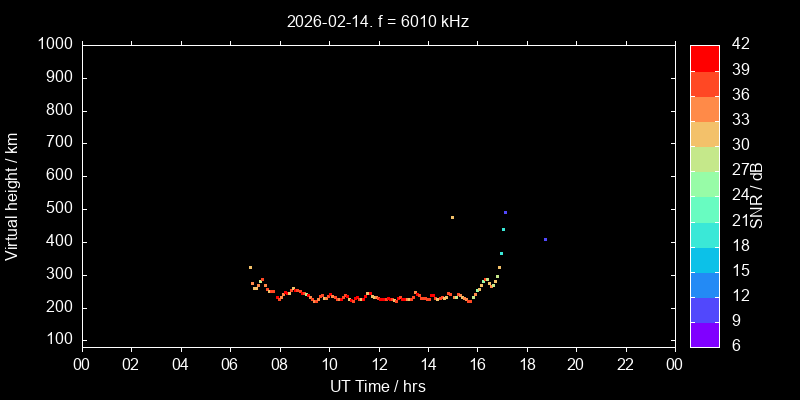The height and width of the screenshot is (400, 800).
Task: Click the 1000 tick label on the height axis
Action: (x=55, y=44)
